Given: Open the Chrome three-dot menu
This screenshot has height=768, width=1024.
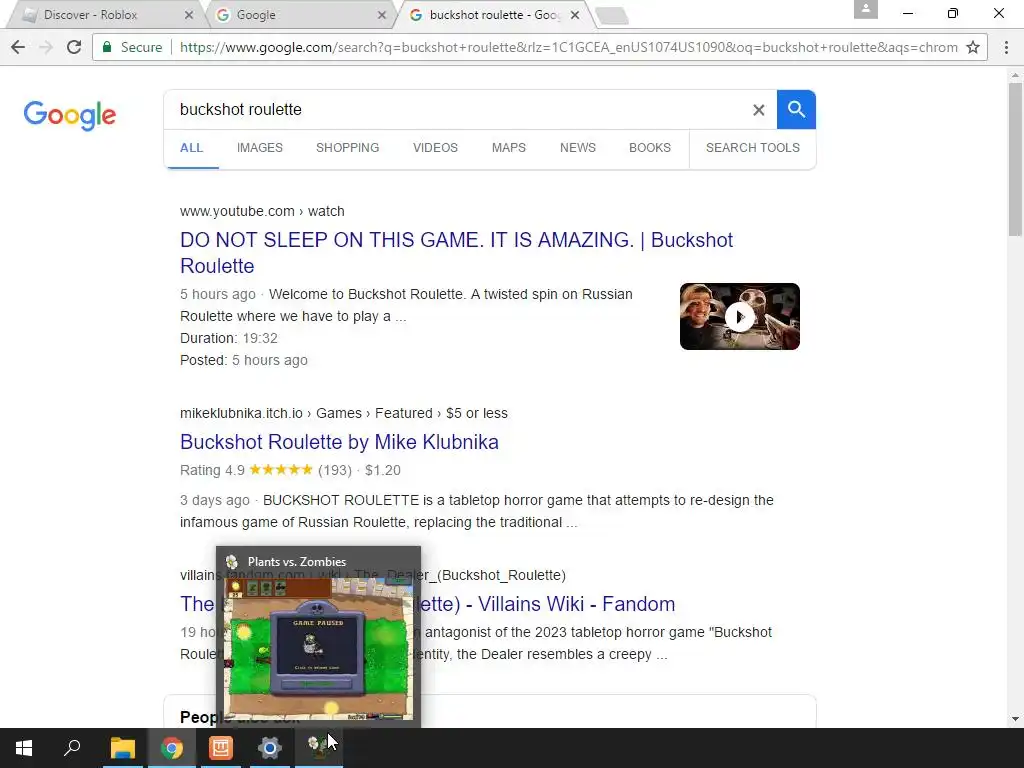Looking at the screenshot, I should point(1006,47).
